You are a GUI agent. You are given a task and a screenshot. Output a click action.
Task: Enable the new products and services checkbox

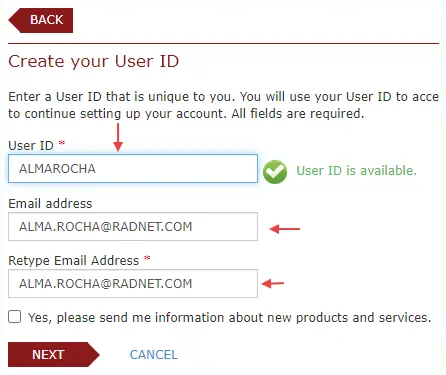(x=15, y=317)
